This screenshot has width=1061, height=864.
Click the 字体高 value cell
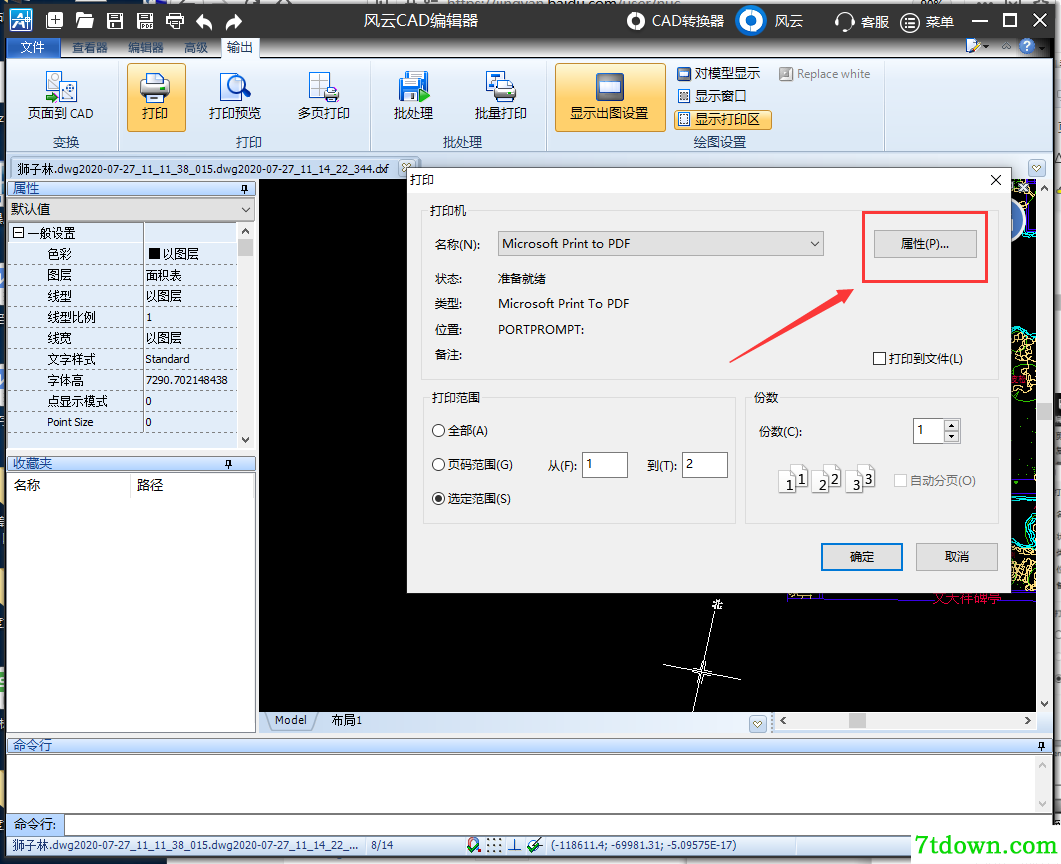(190, 380)
